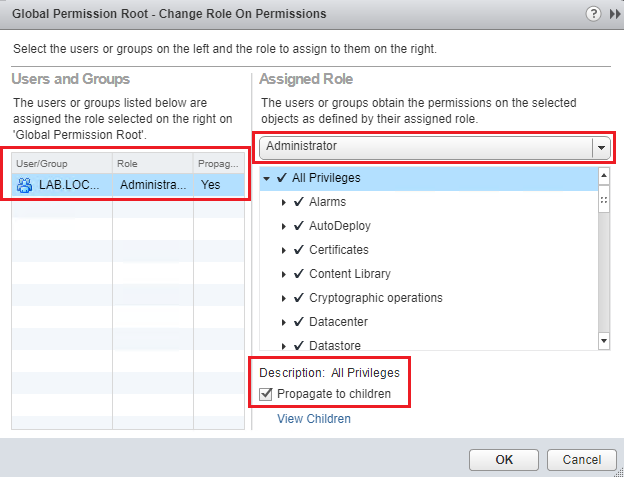The image size is (624, 477).
Task: Collapse the All Privileges tree node
Action: (x=266, y=178)
